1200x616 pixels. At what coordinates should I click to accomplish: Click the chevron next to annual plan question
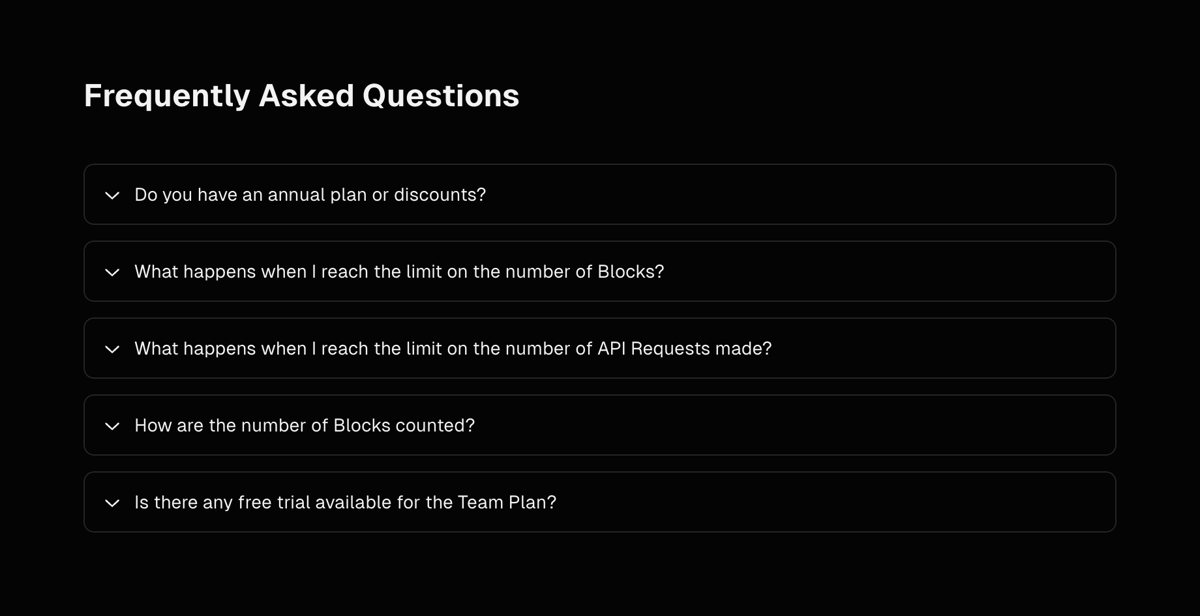coord(112,195)
